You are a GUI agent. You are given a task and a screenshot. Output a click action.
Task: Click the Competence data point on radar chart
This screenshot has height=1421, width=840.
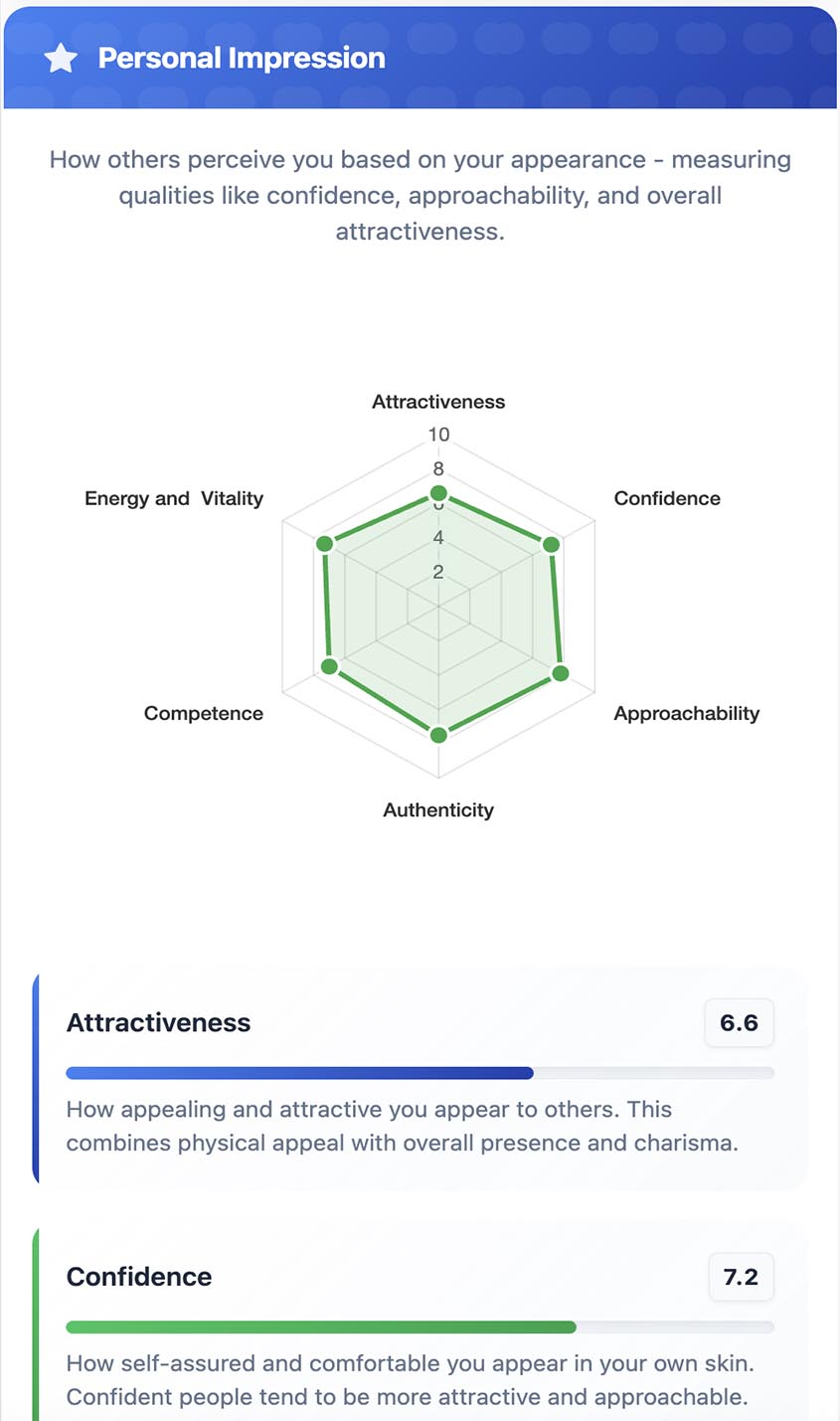(331, 666)
